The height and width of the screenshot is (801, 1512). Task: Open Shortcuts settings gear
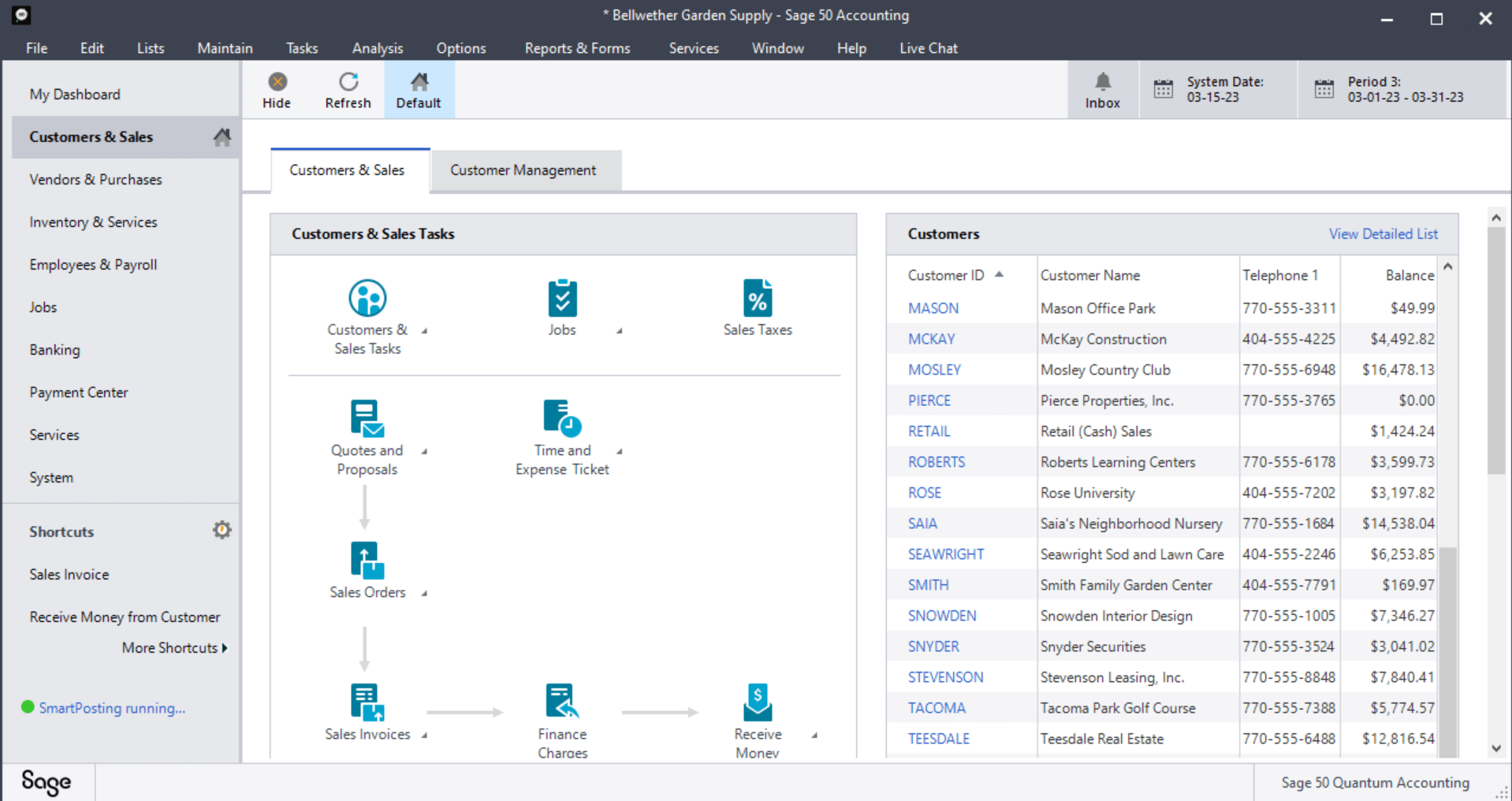(222, 530)
